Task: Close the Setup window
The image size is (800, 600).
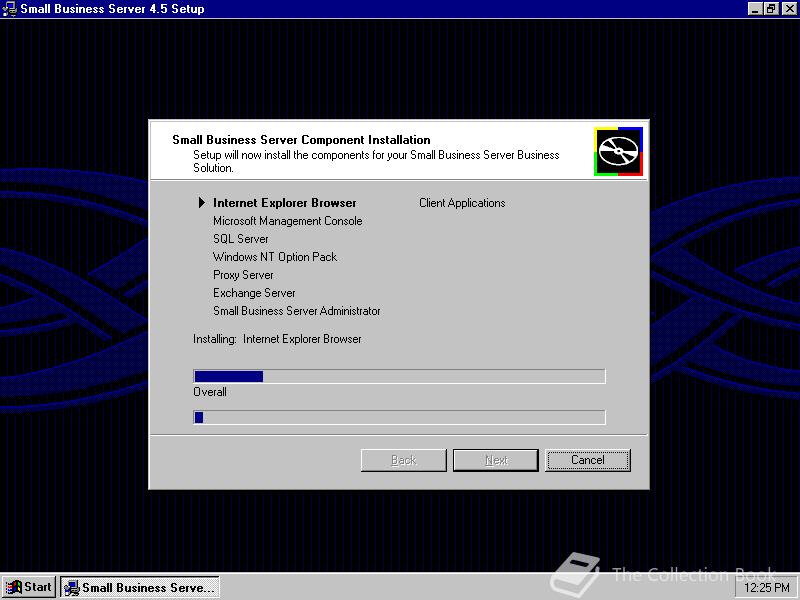Action: pos(789,9)
